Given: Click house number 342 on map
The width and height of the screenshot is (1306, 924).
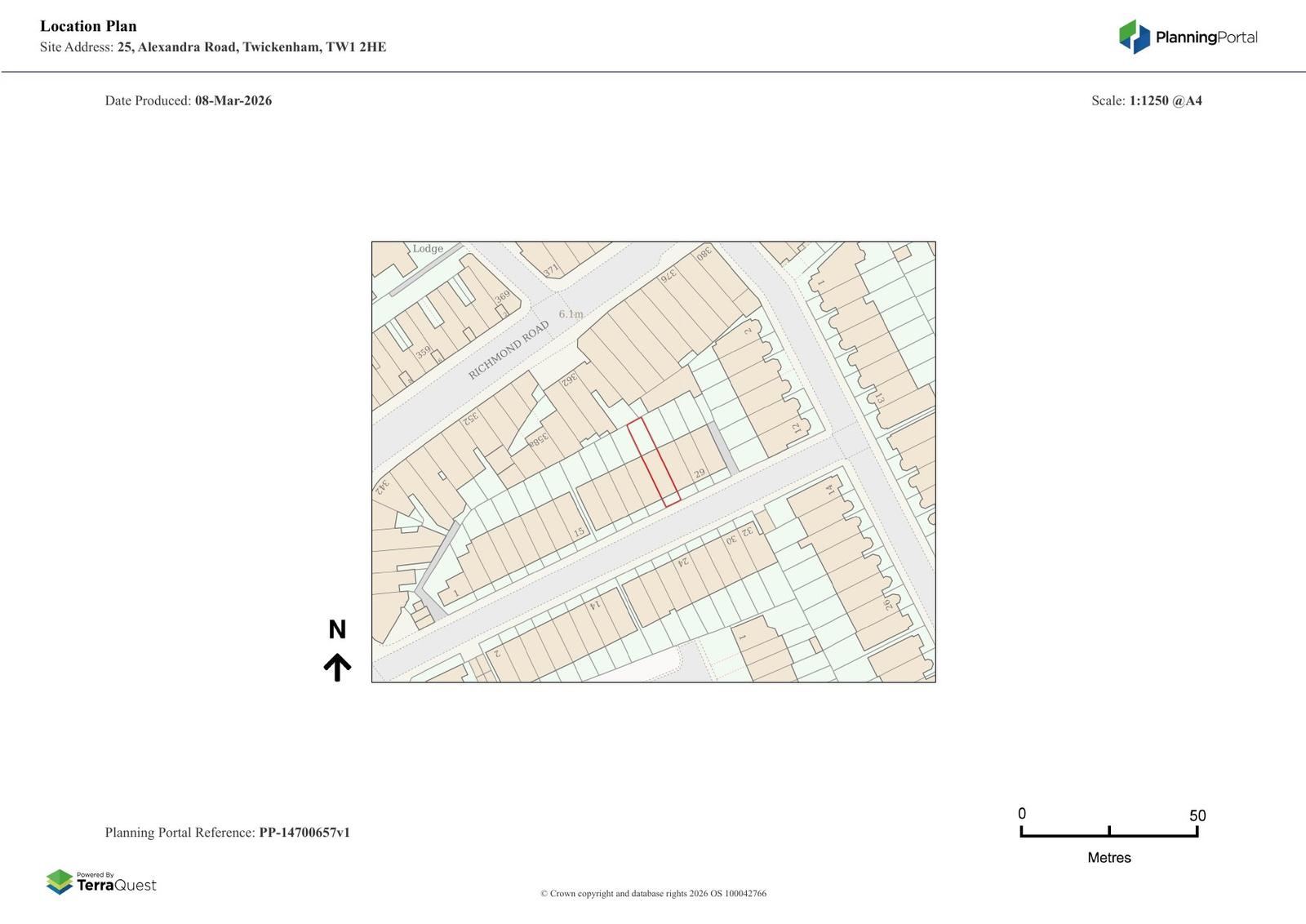Looking at the screenshot, I should click(x=382, y=486).
